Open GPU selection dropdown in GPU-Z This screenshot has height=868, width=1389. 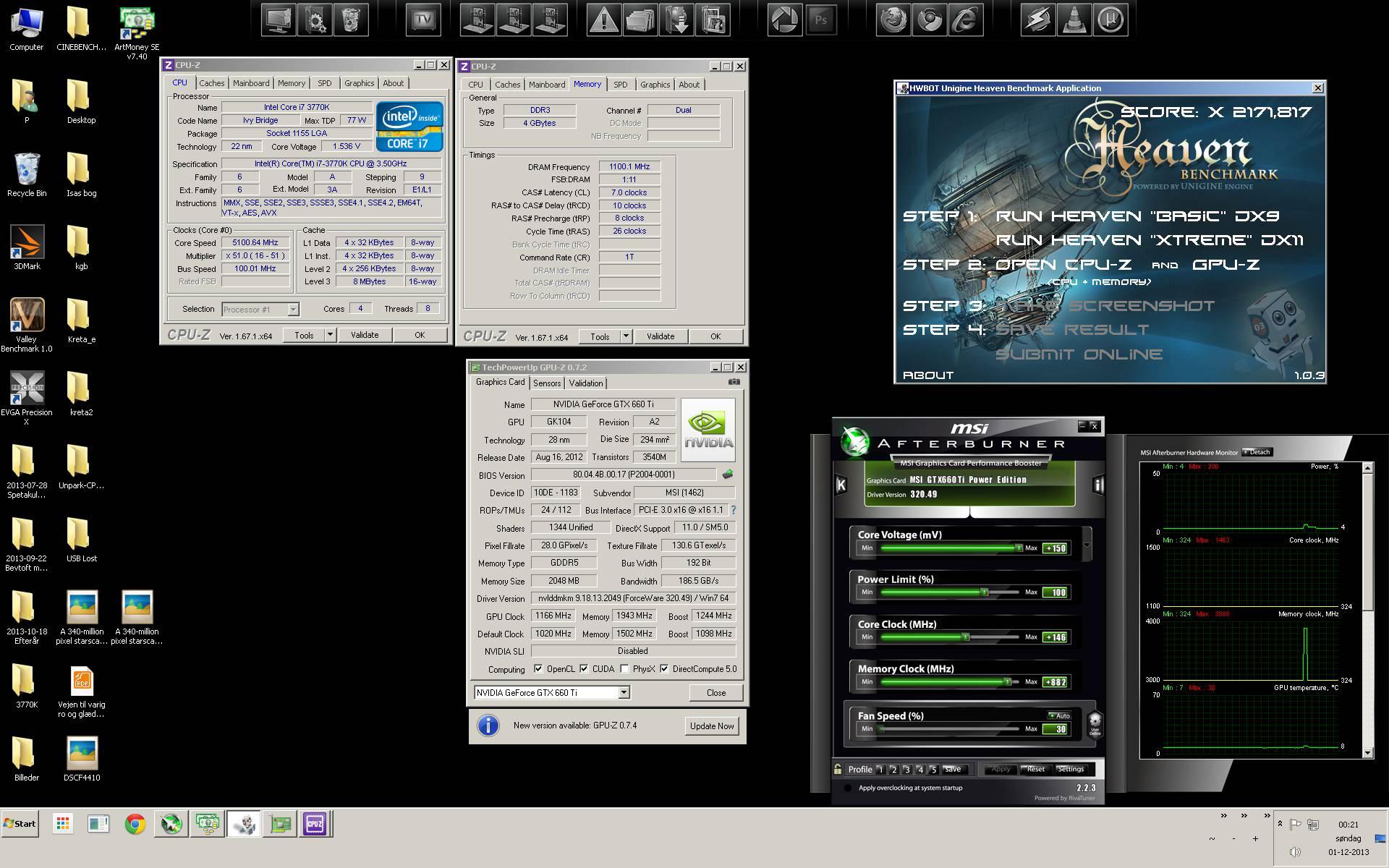click(624, 692)
